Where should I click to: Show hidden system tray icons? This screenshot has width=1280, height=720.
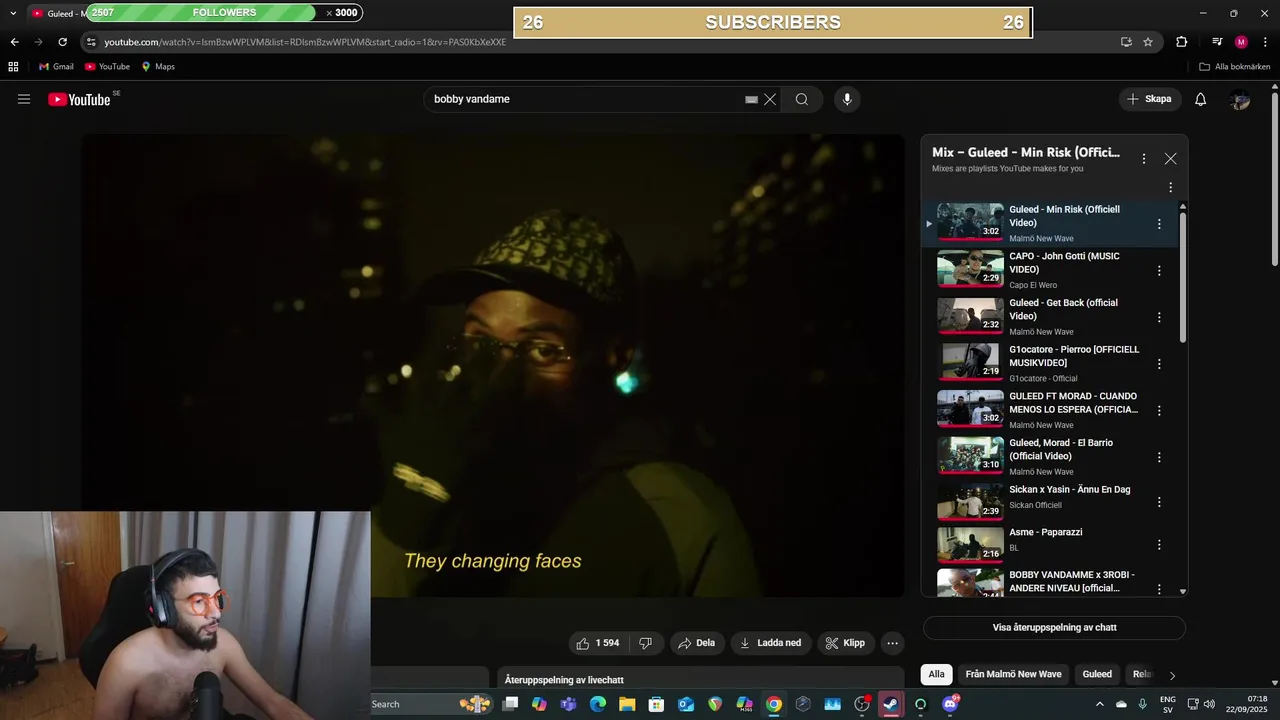[1100, 704]
